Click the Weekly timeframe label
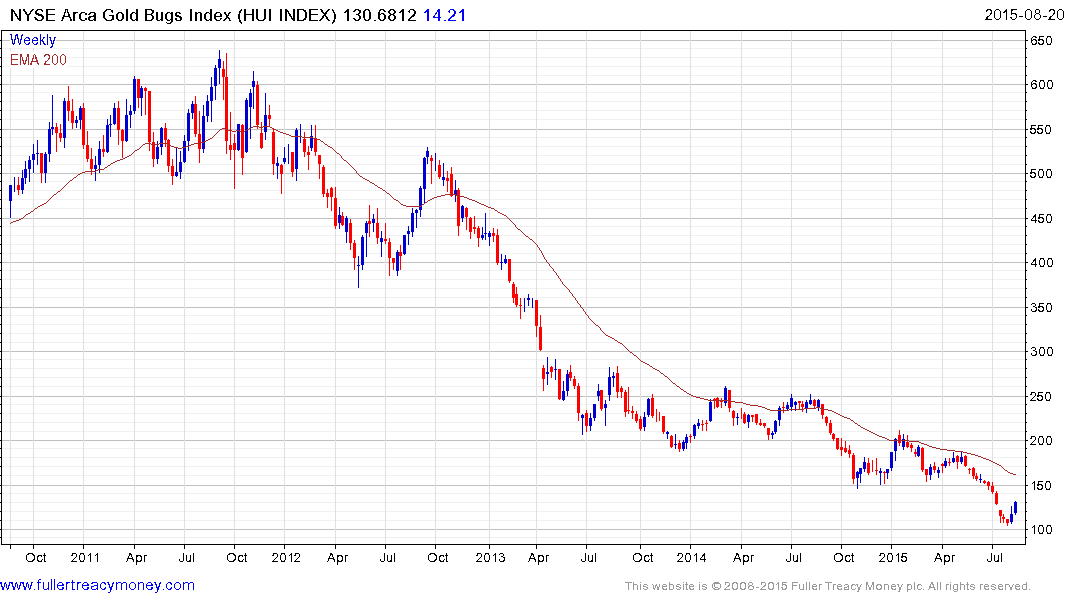Image resolution: width=1075 pixels, height=600 pixels. pos(33,40)
